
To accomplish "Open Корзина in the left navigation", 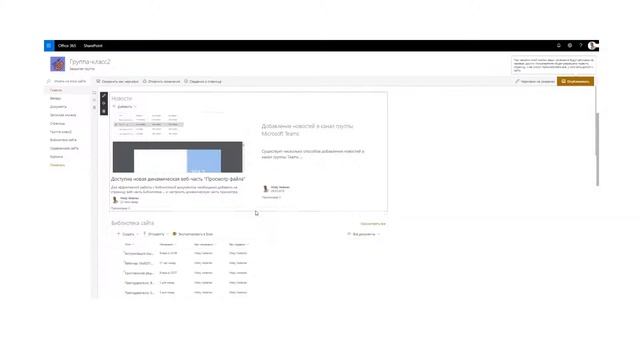I will (x=57, y=157).
